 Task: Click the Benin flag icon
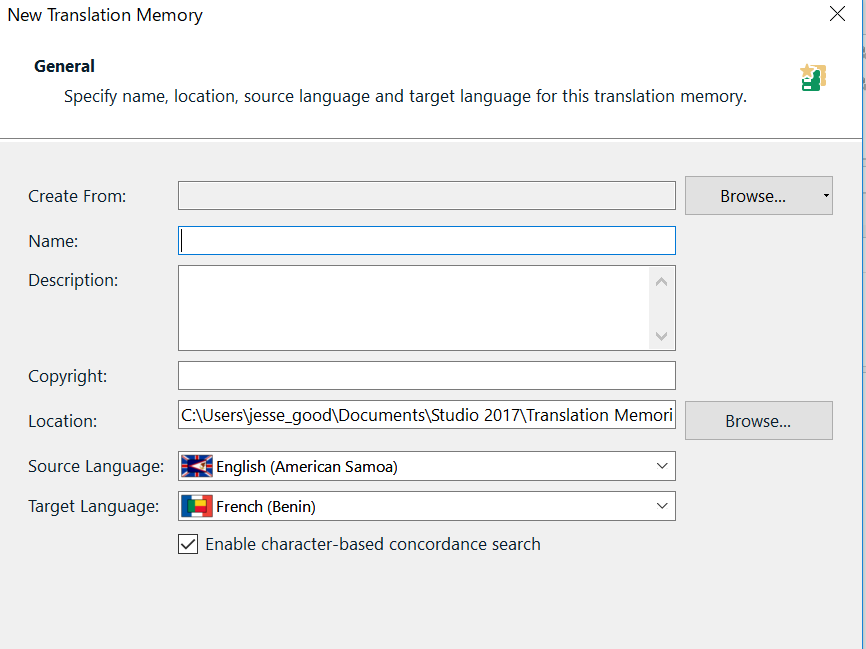[x=197, y=506]
